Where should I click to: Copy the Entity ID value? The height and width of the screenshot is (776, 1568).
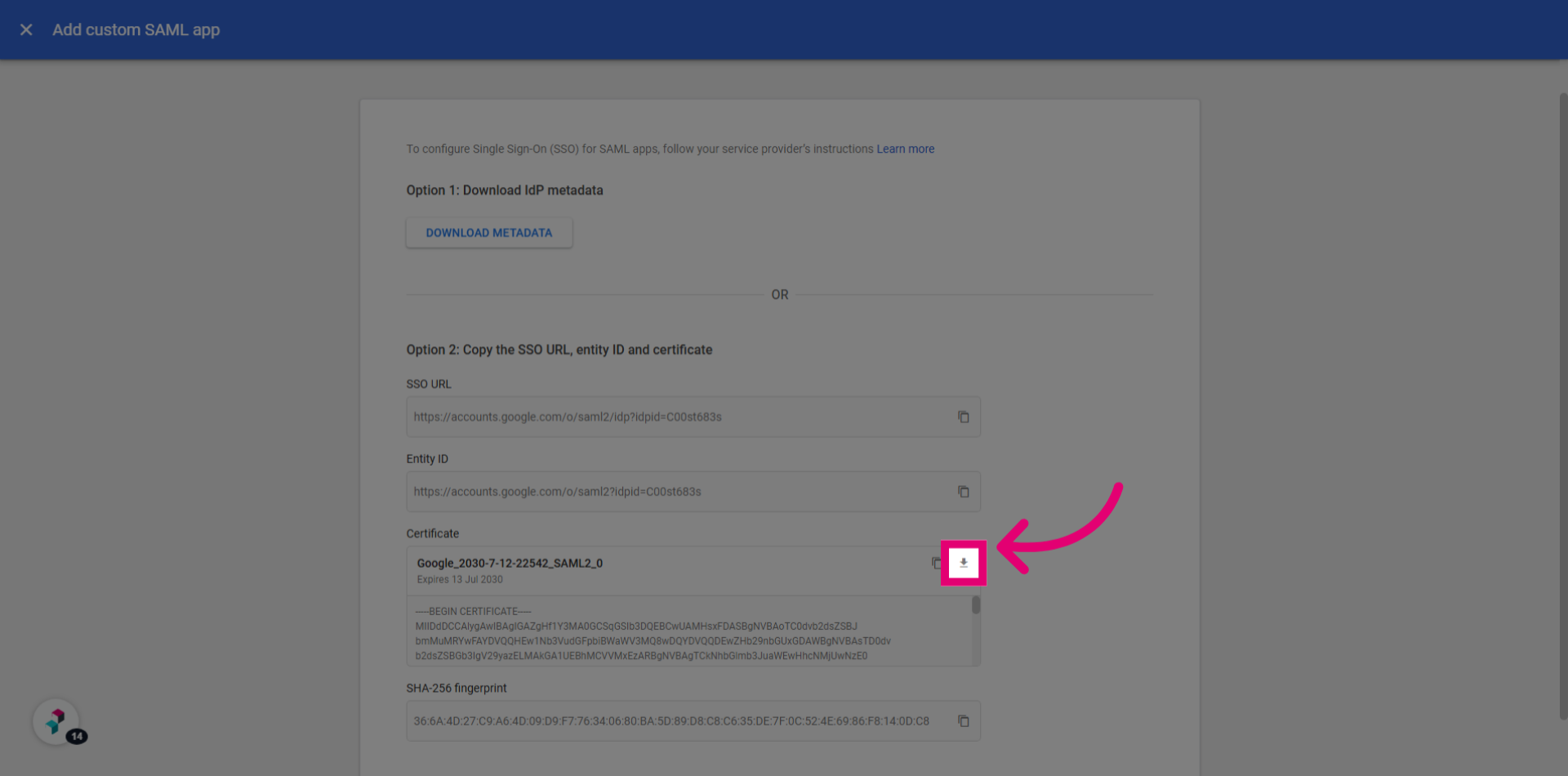(x=964, y=492)
